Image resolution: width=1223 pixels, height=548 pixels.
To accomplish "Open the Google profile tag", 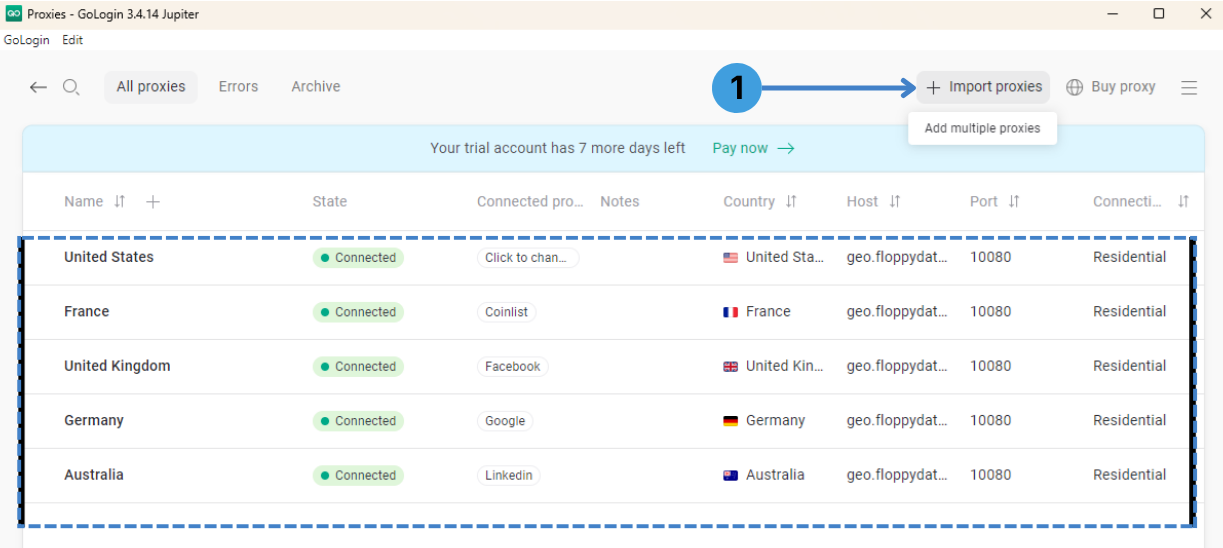I will coord(505,421).
